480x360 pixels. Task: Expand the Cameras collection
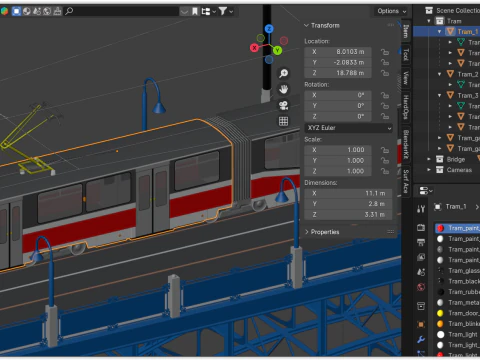[x=429, y=170]
